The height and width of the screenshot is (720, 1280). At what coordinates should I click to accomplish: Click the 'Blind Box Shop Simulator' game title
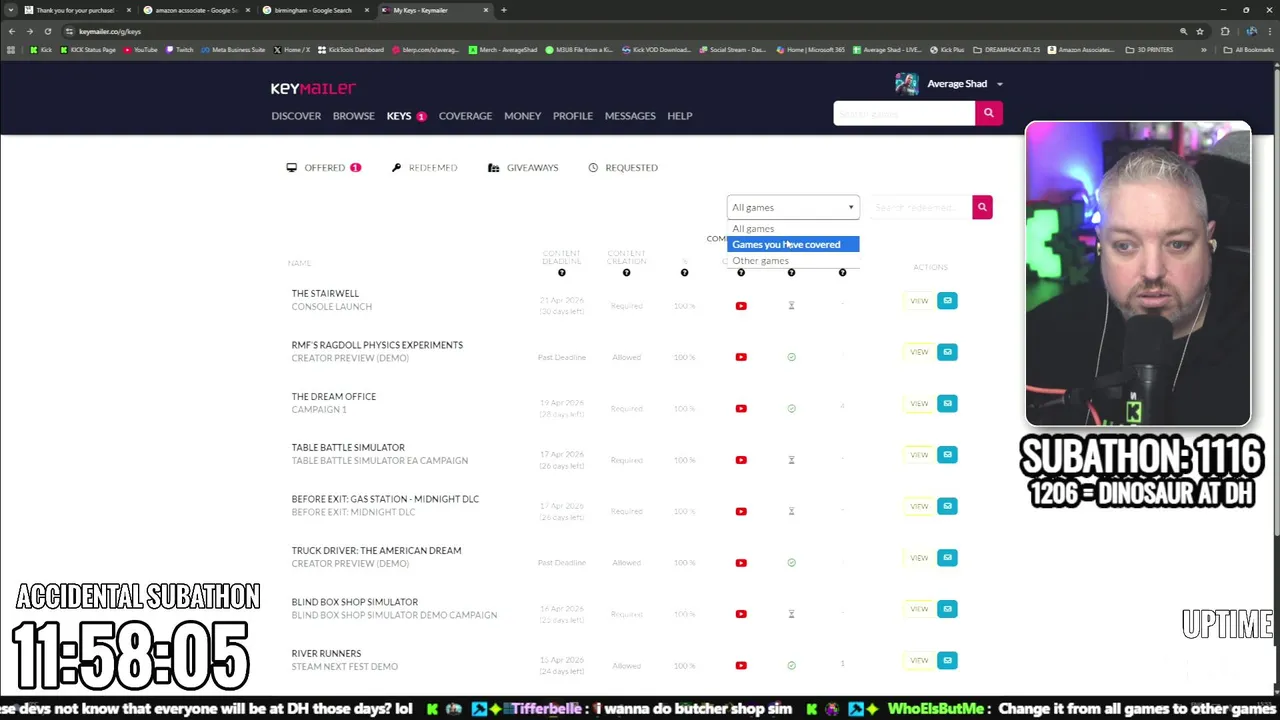[x=354, y=602]
